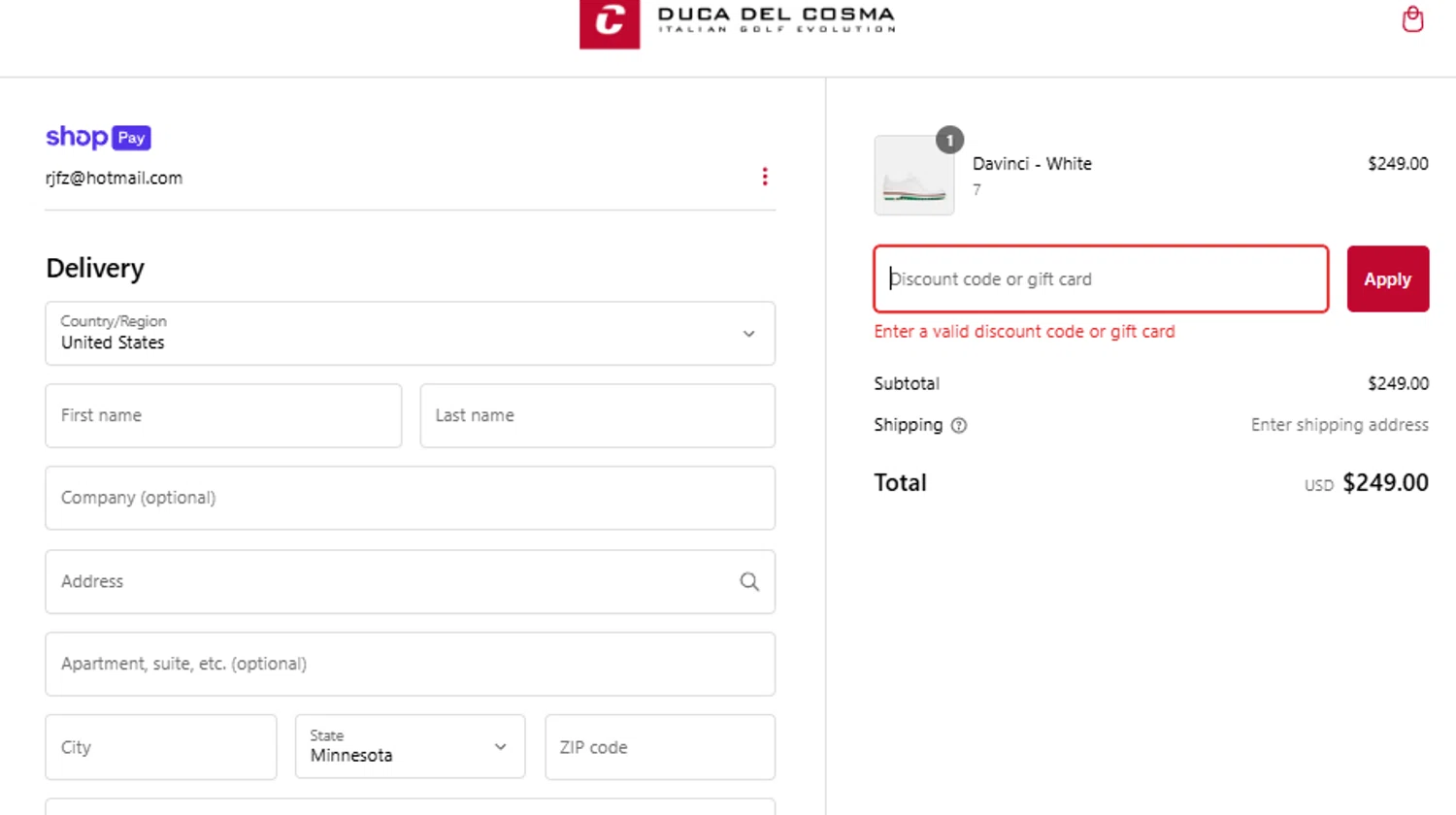The image size is (1456, 815).
Task: Click into the Address field
Action: (x=410, y=581)
